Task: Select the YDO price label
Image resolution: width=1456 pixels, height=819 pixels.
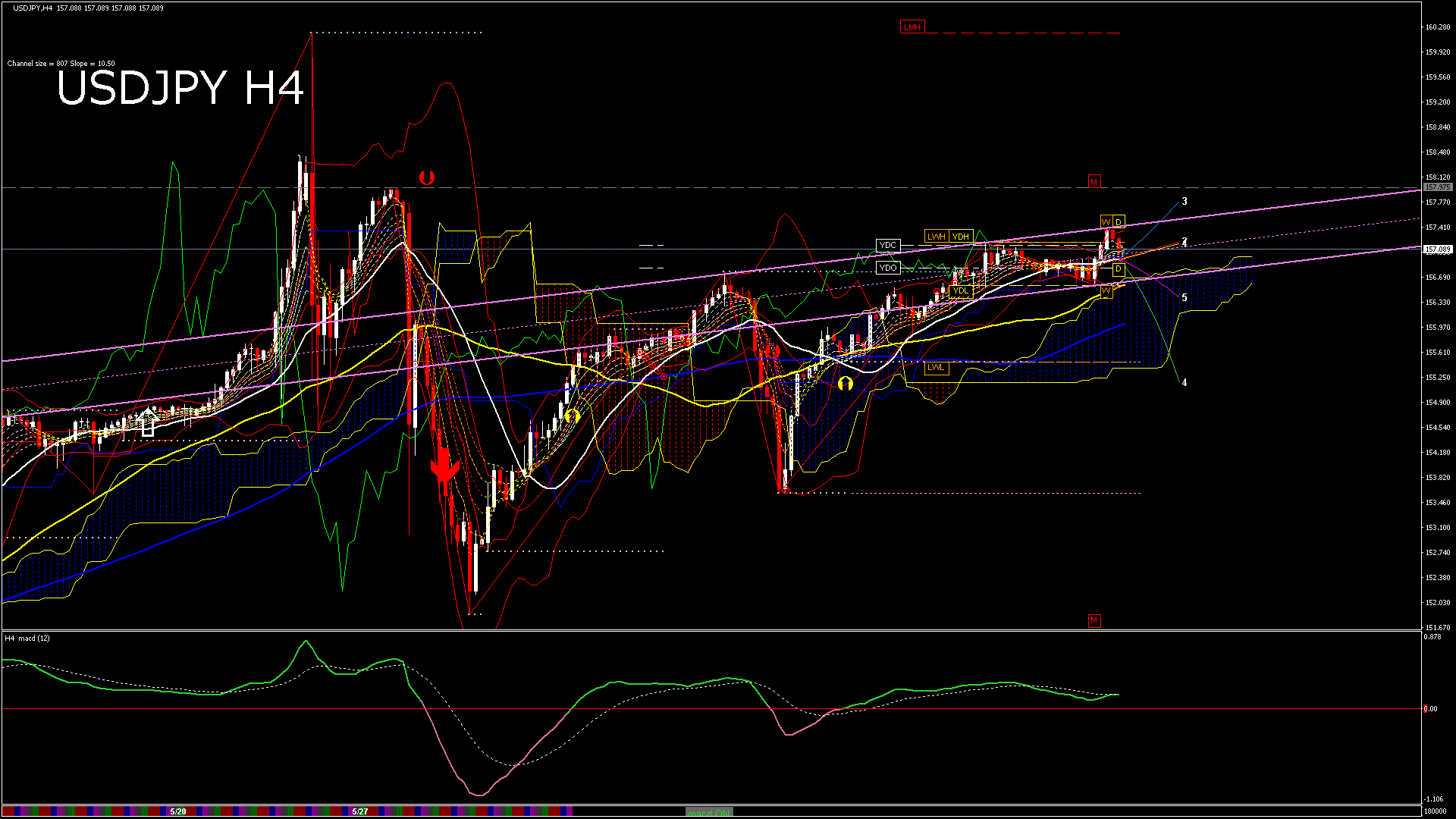Action: point(887,268)
